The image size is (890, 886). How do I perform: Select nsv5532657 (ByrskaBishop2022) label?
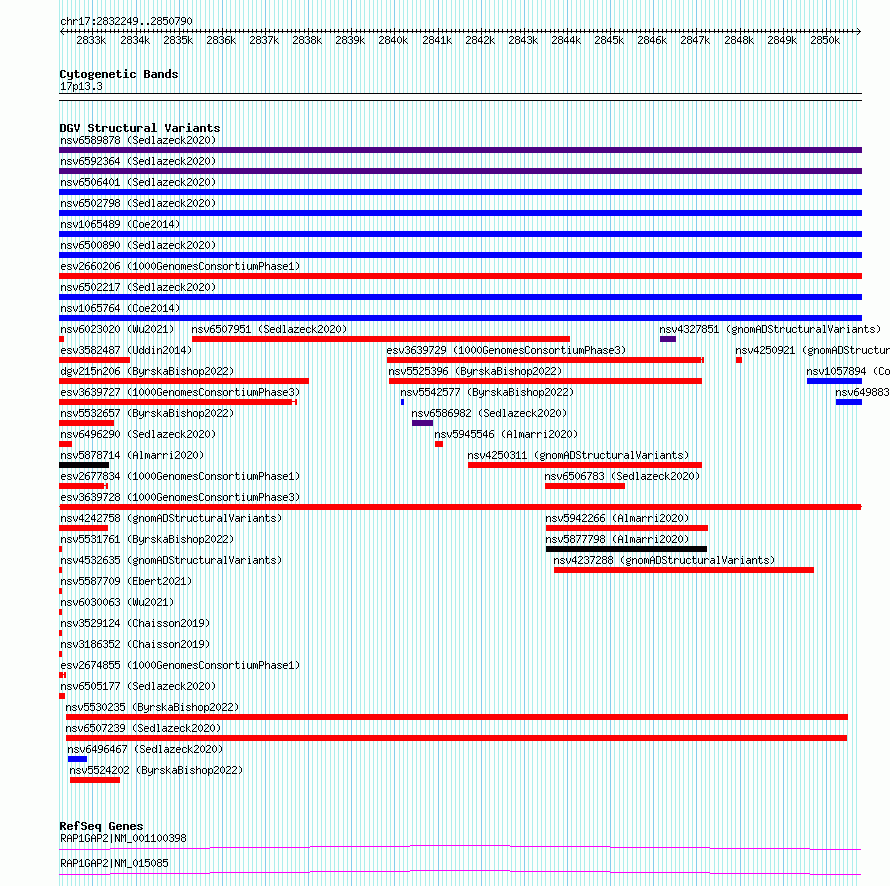147,413
